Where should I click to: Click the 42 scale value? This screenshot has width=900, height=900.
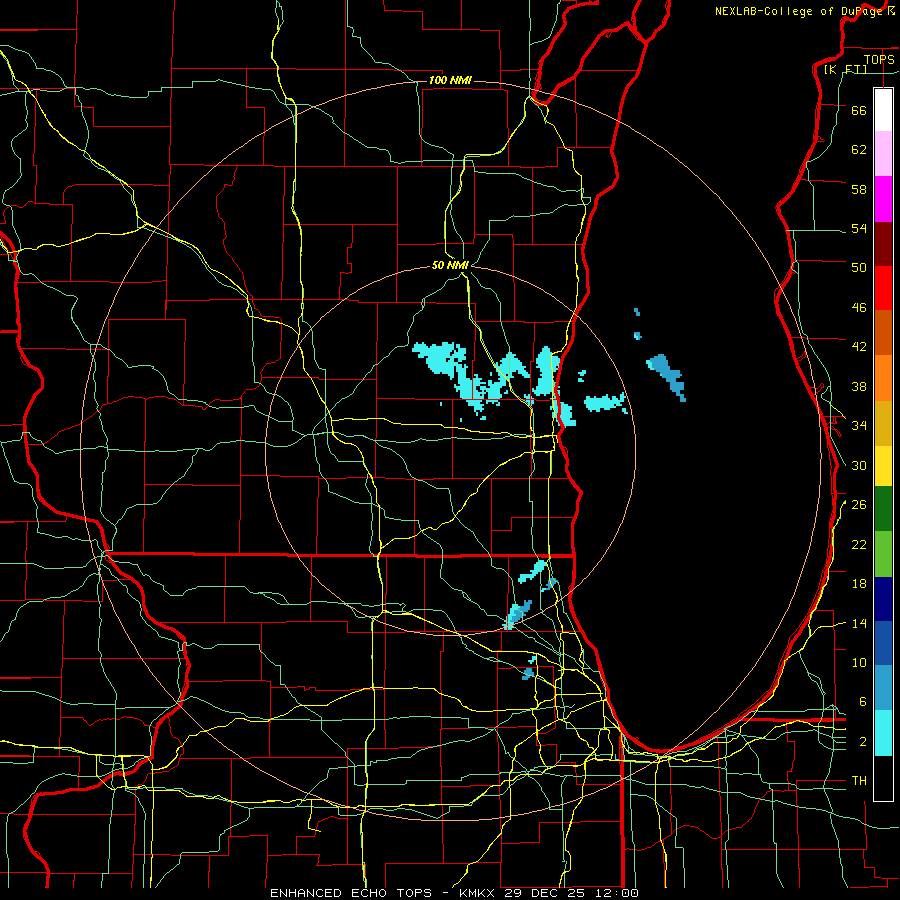859,347
